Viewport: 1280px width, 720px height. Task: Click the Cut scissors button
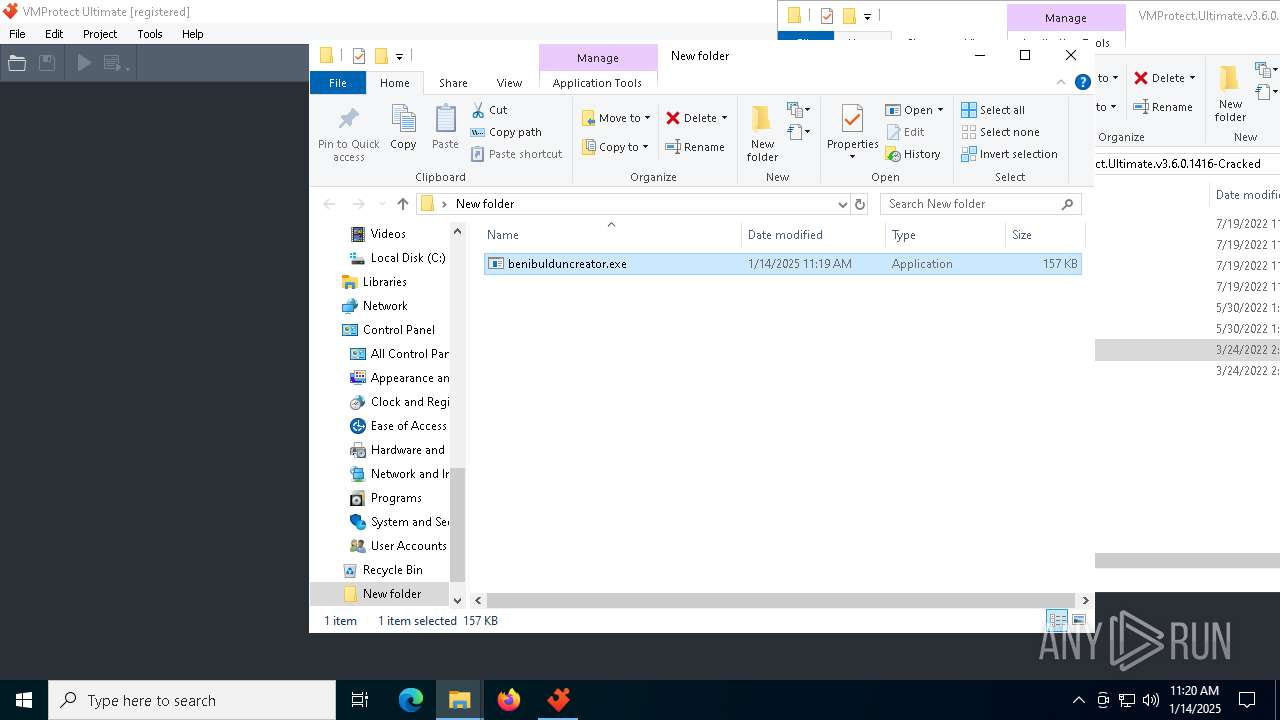click(489, 110)
